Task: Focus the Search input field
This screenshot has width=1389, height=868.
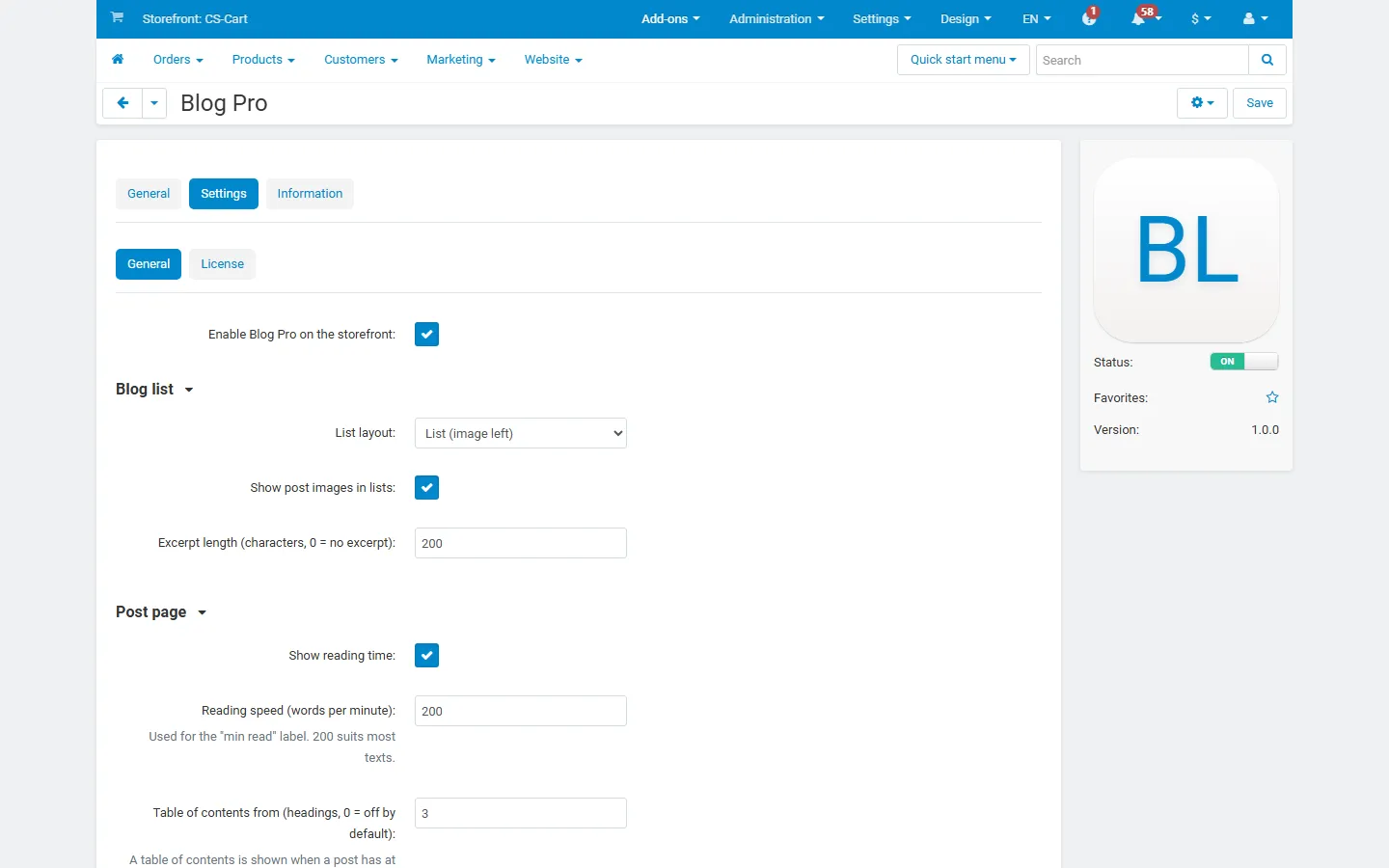Action: tap(1142, 60)
